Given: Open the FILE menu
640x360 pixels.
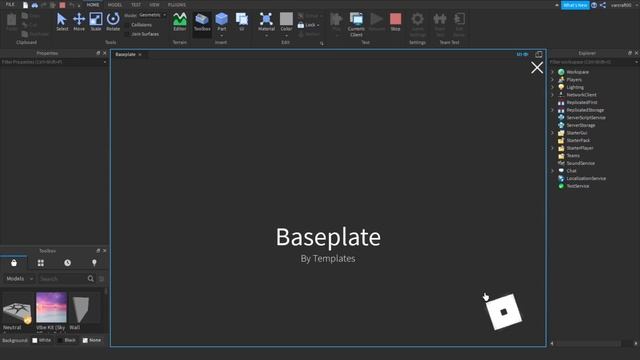Looking at the screenshot, I should click(x=10, y=4).
